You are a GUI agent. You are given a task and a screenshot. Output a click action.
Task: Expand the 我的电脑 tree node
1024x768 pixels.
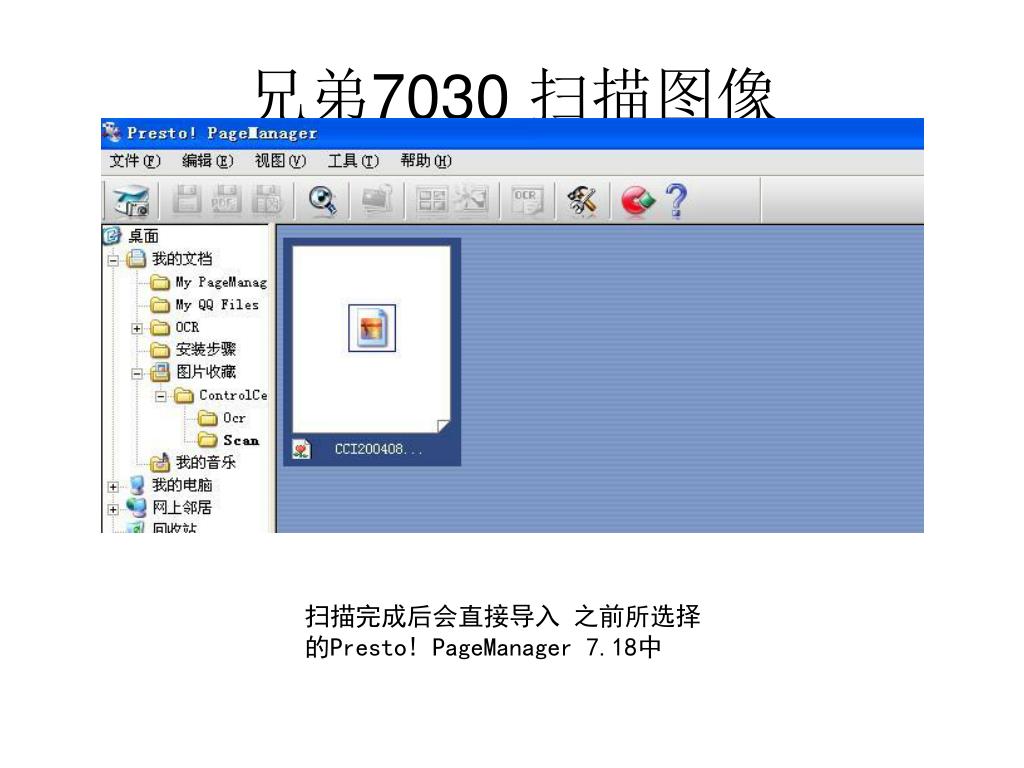tap(113, 487)
